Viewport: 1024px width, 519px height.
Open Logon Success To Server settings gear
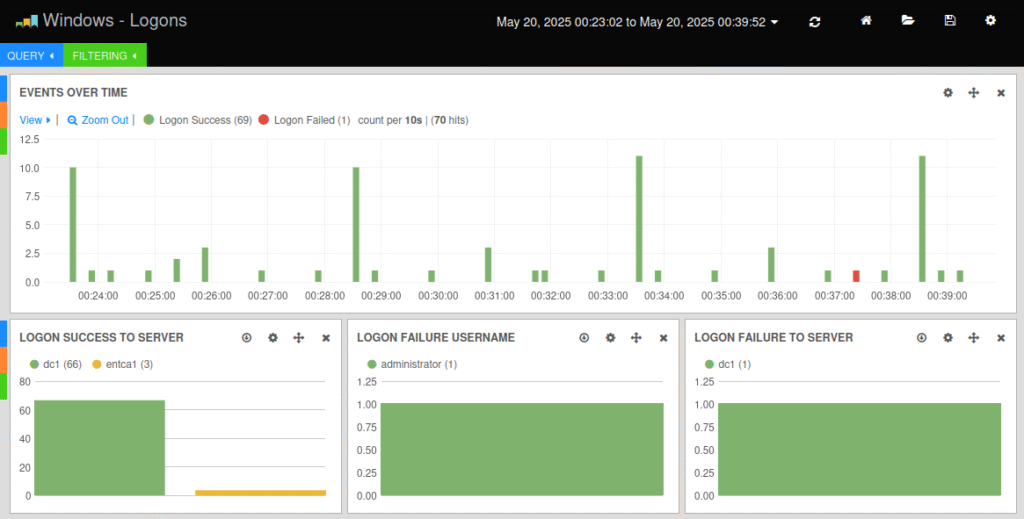[273, 338]
